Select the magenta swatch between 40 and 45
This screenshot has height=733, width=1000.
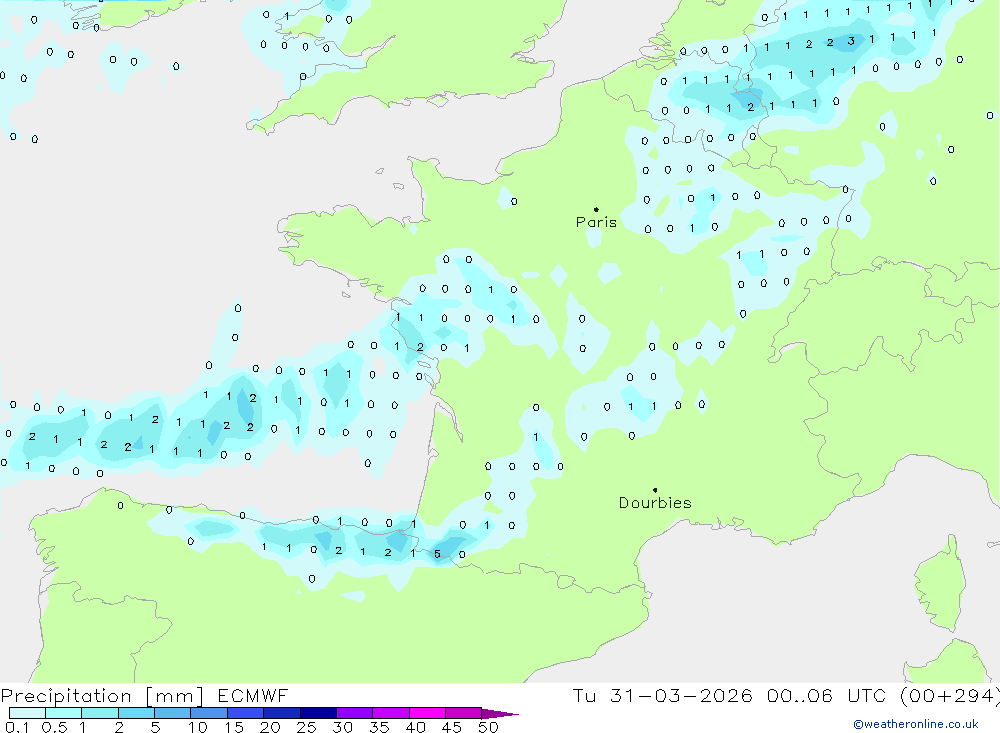(427, 713)
